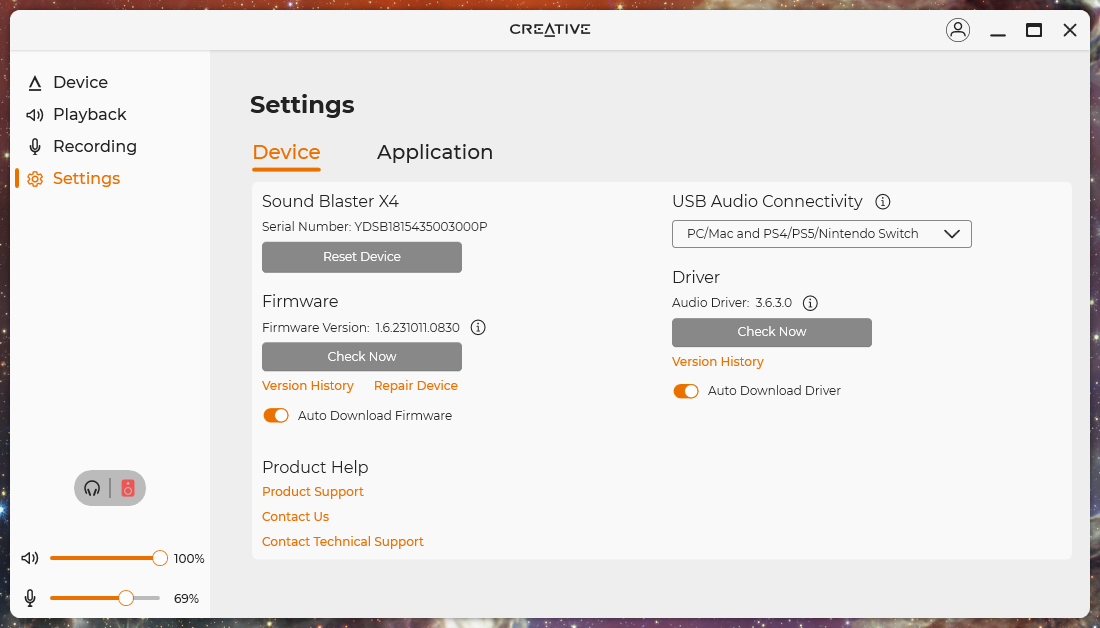Screen dimensions: 1100x628
Task: Click the microphone level slider handle
Action: 126,599
